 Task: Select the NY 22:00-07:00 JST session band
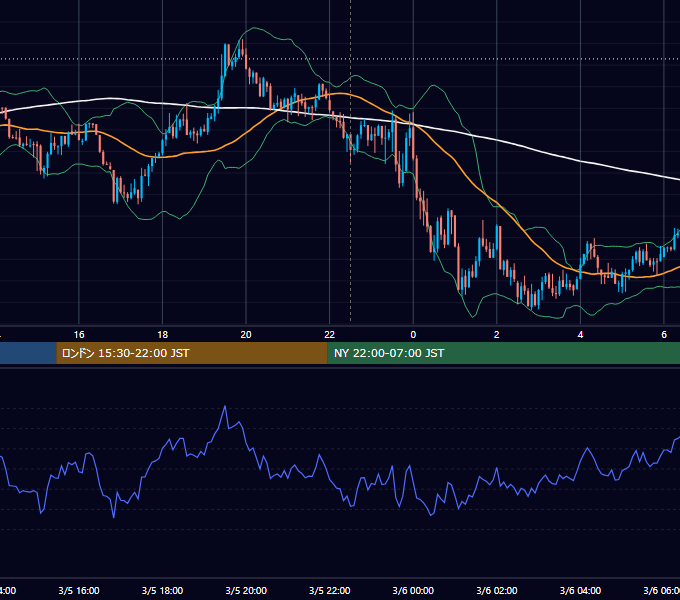coord(503,353)
